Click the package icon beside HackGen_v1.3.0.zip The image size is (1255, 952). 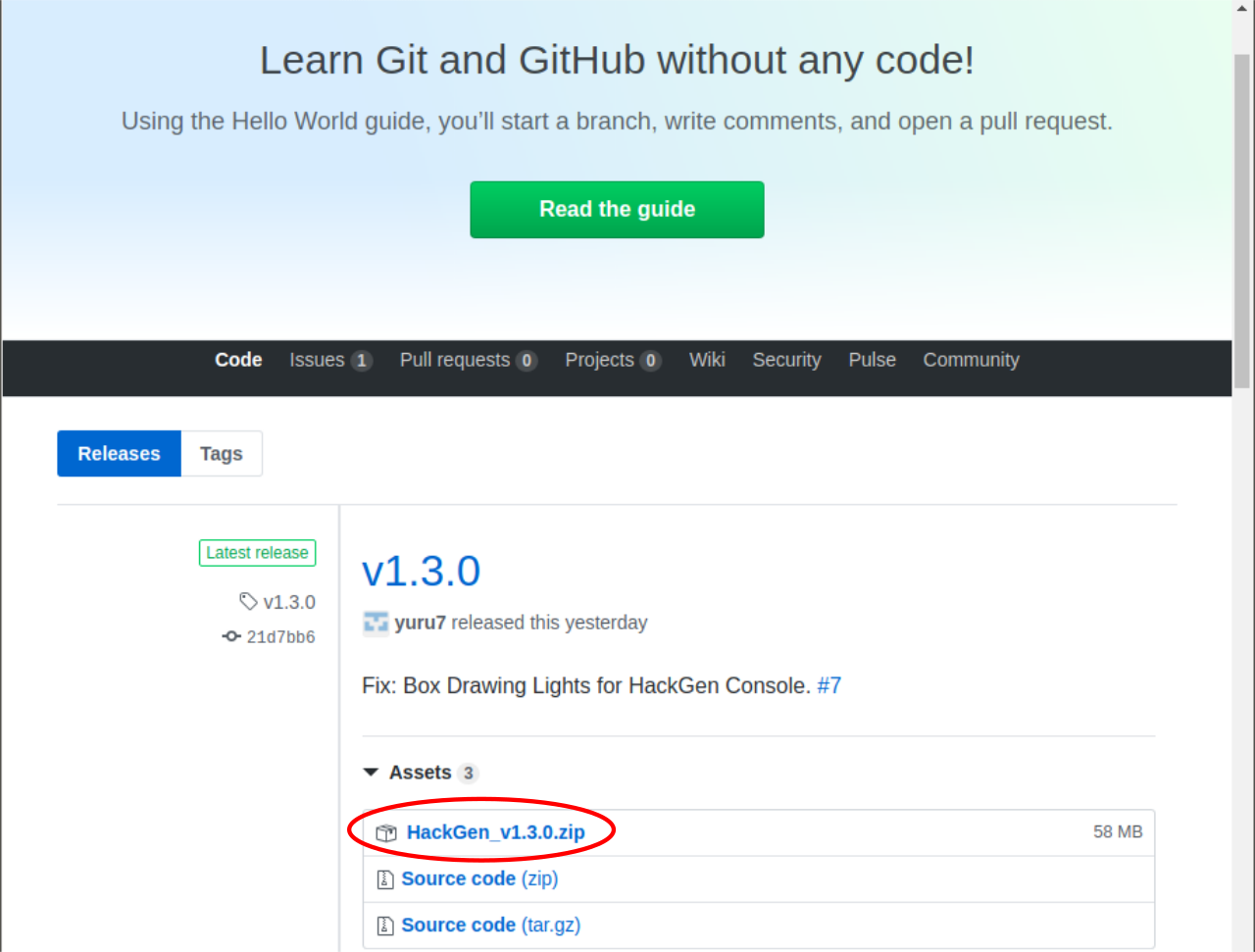(x=386, y=833)
